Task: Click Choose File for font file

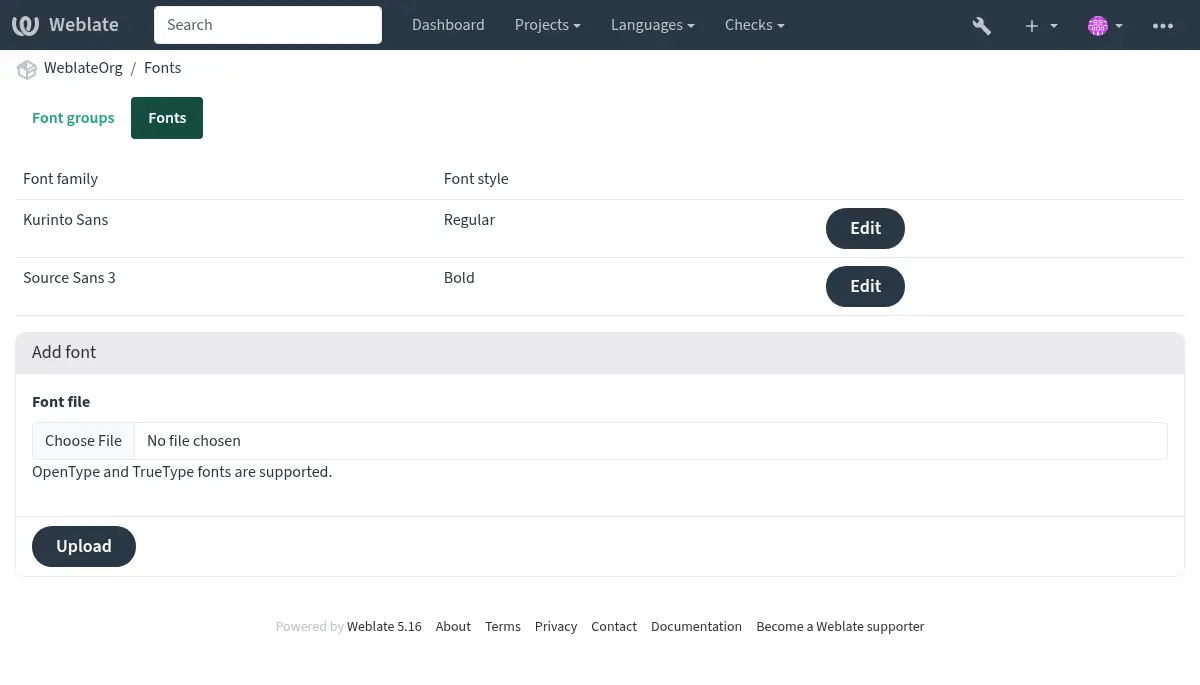Action: coord(83,441)
